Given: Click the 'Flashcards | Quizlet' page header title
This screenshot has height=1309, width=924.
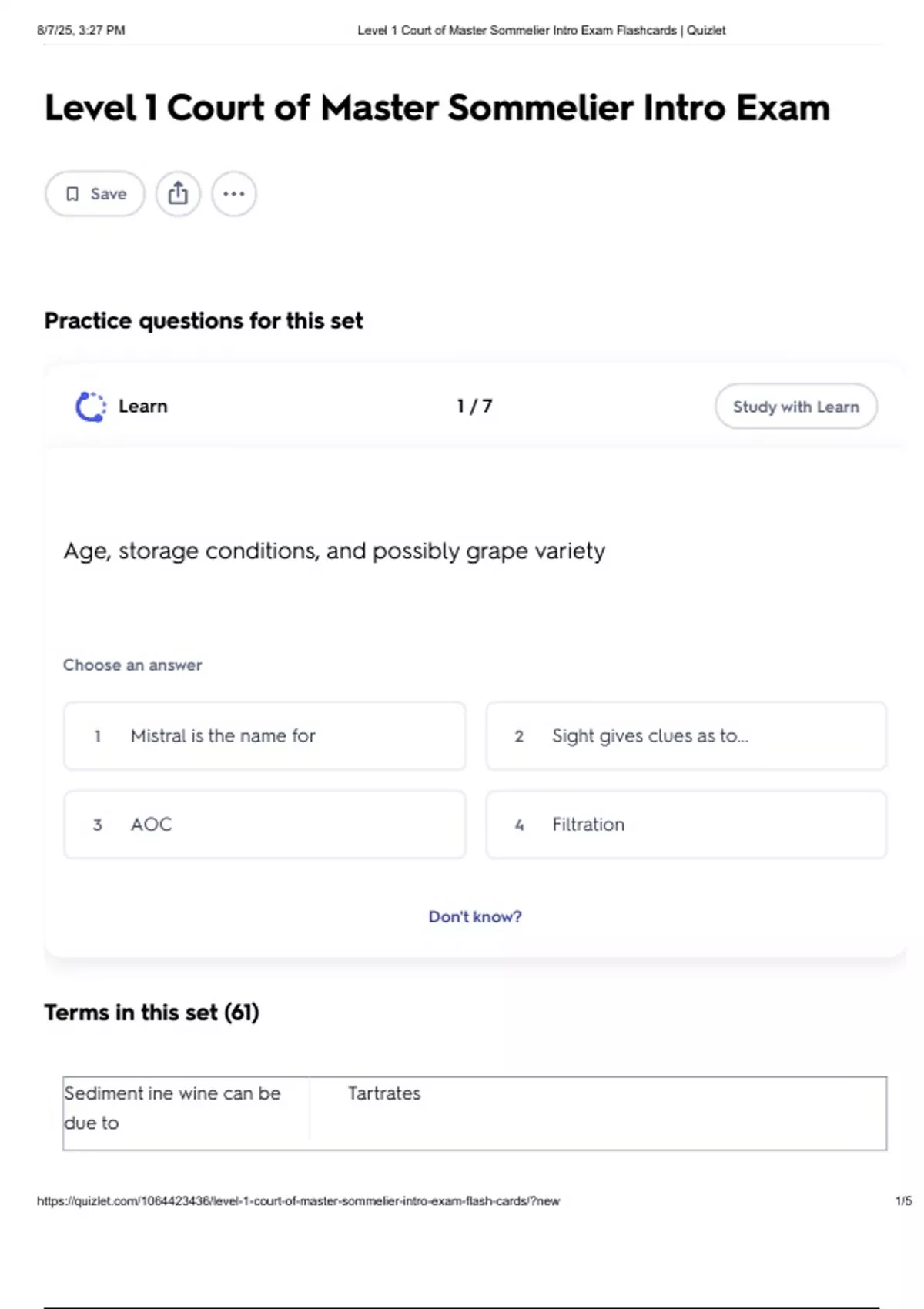Looking at the screenshot, I should point(541,31).
